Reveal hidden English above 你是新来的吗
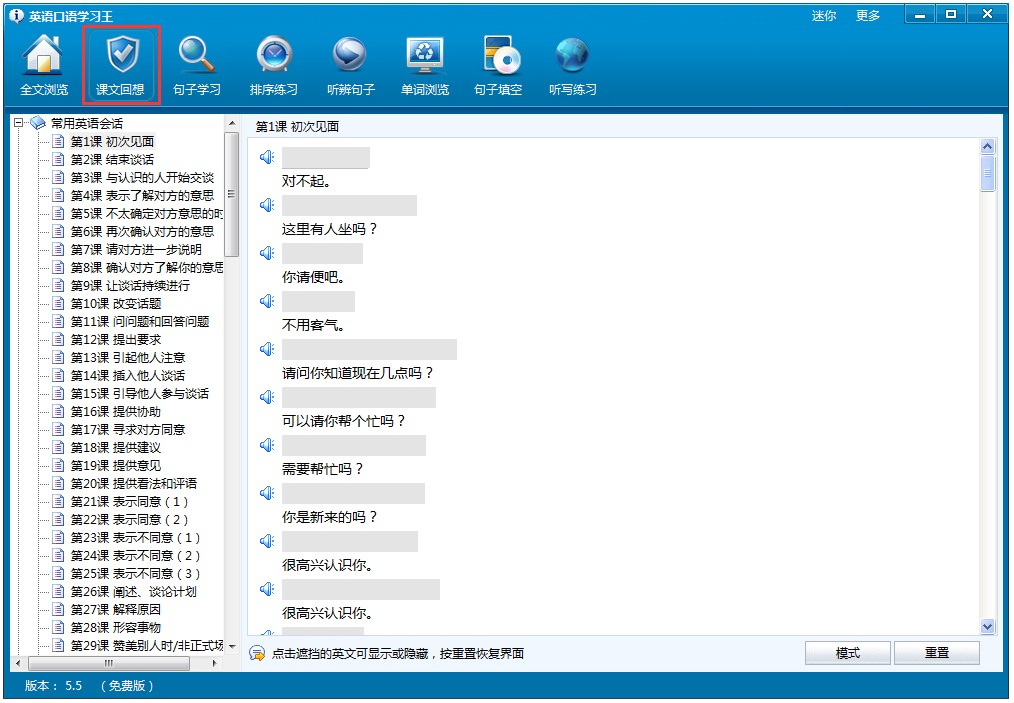Screen dimensions: 1014x703 point(353,493)
